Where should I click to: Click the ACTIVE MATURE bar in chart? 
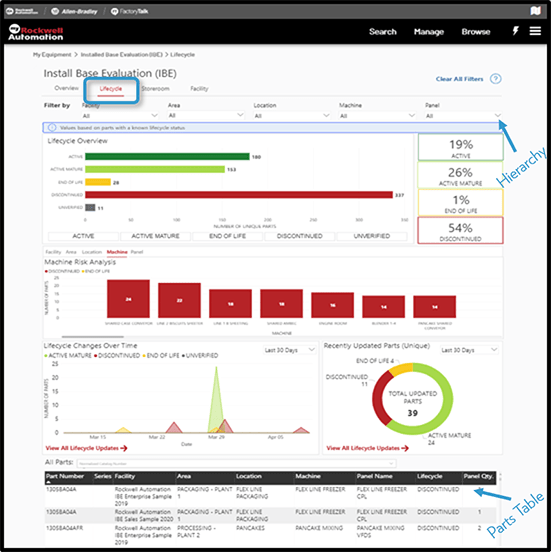click(155, 169)
